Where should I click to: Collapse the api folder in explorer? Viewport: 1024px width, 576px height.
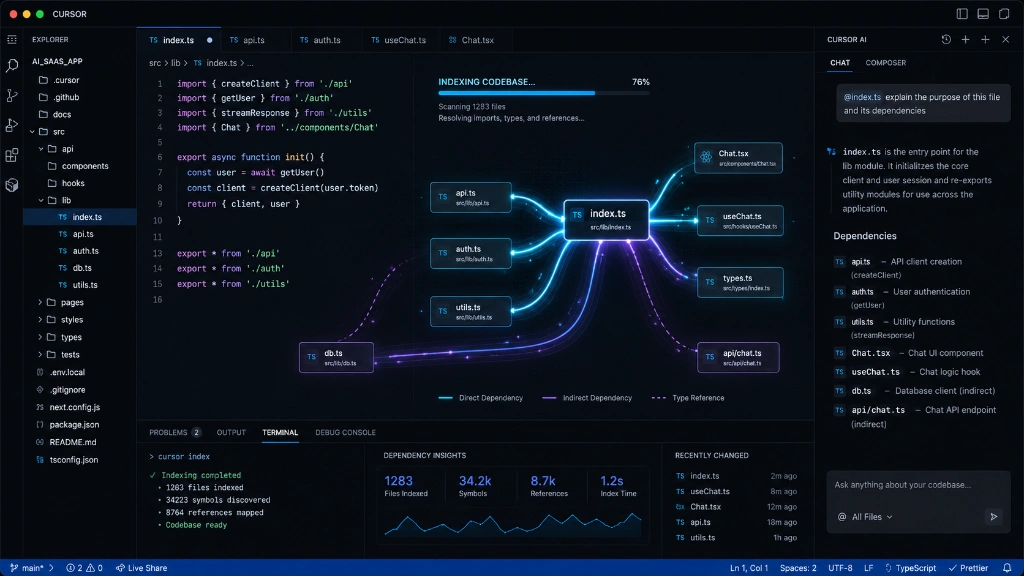point(40,149)
